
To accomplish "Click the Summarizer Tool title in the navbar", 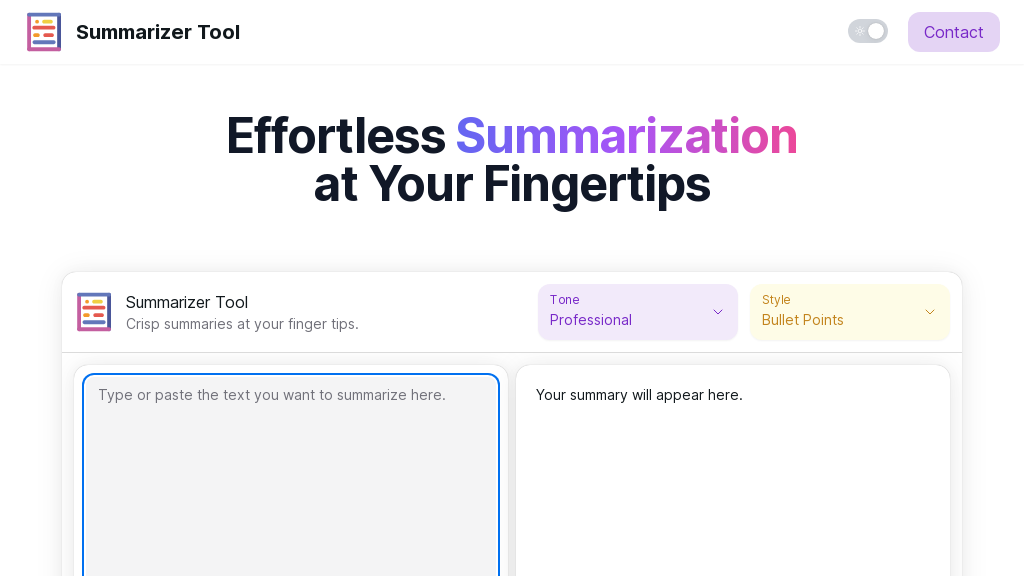I will click(x=158, y=31).
